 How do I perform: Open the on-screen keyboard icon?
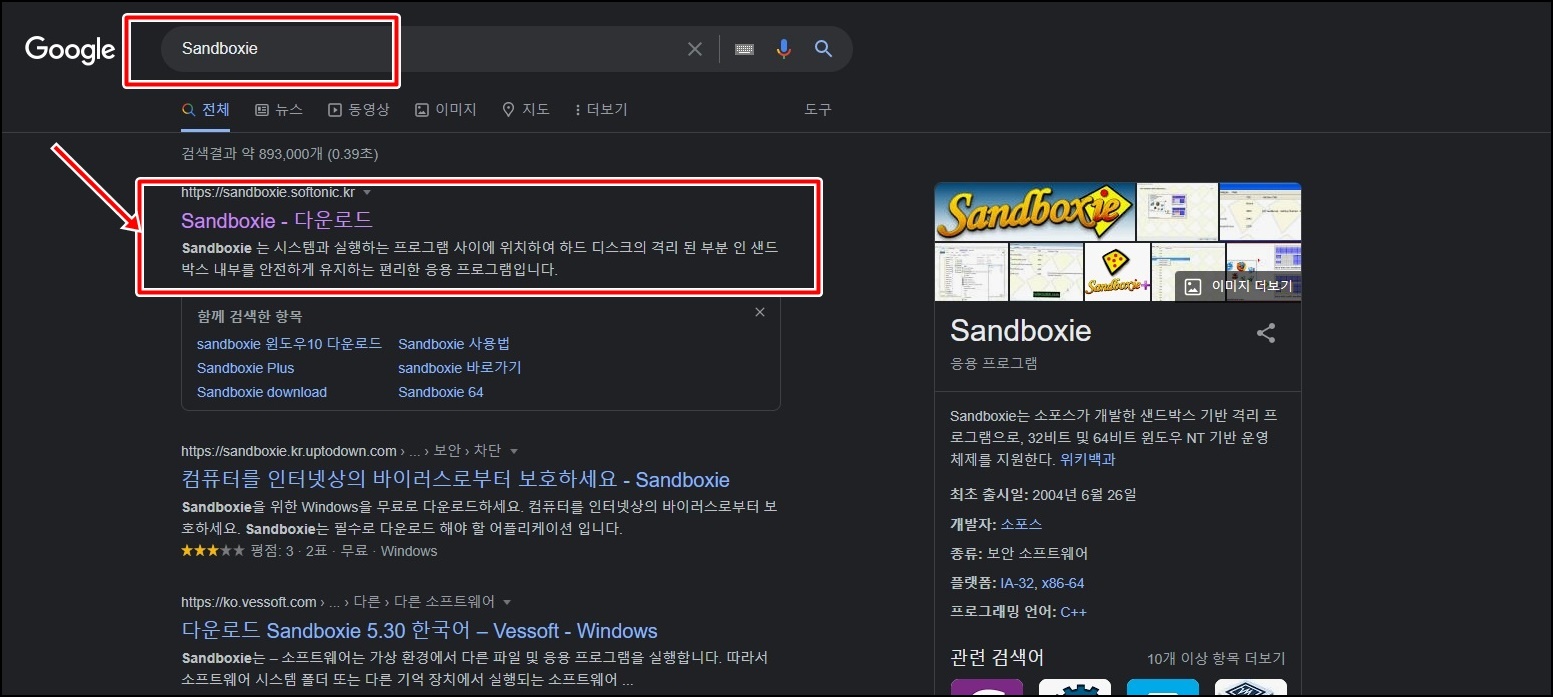[744, 49]
